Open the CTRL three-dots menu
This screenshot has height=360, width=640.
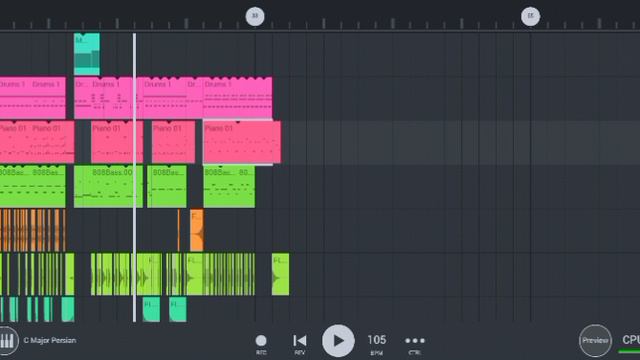[x=415, y=344]
